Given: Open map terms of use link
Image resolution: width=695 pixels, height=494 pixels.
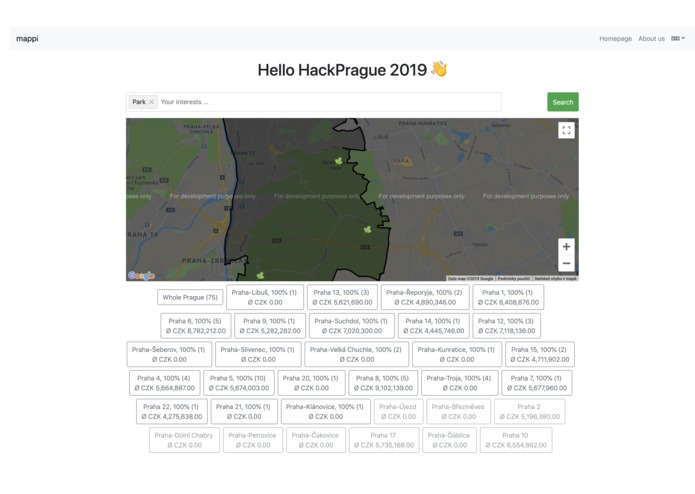Looking at the screenshot, I should [513, 279].
